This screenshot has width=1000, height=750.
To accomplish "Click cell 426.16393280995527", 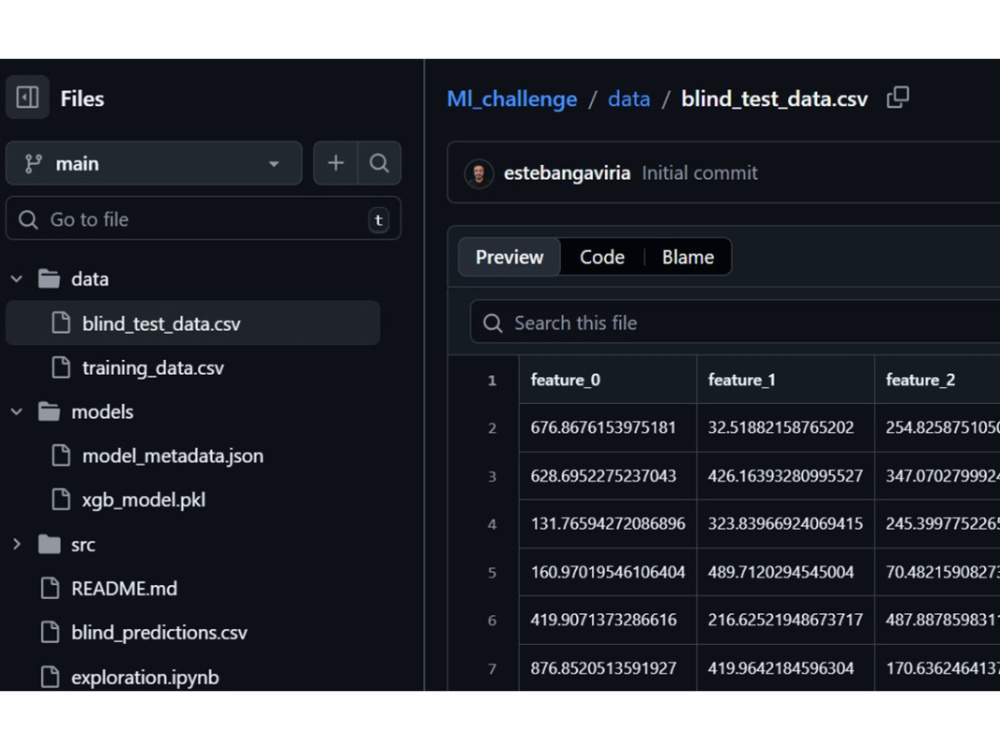I will pyautogui.click(x=785, y=476).
